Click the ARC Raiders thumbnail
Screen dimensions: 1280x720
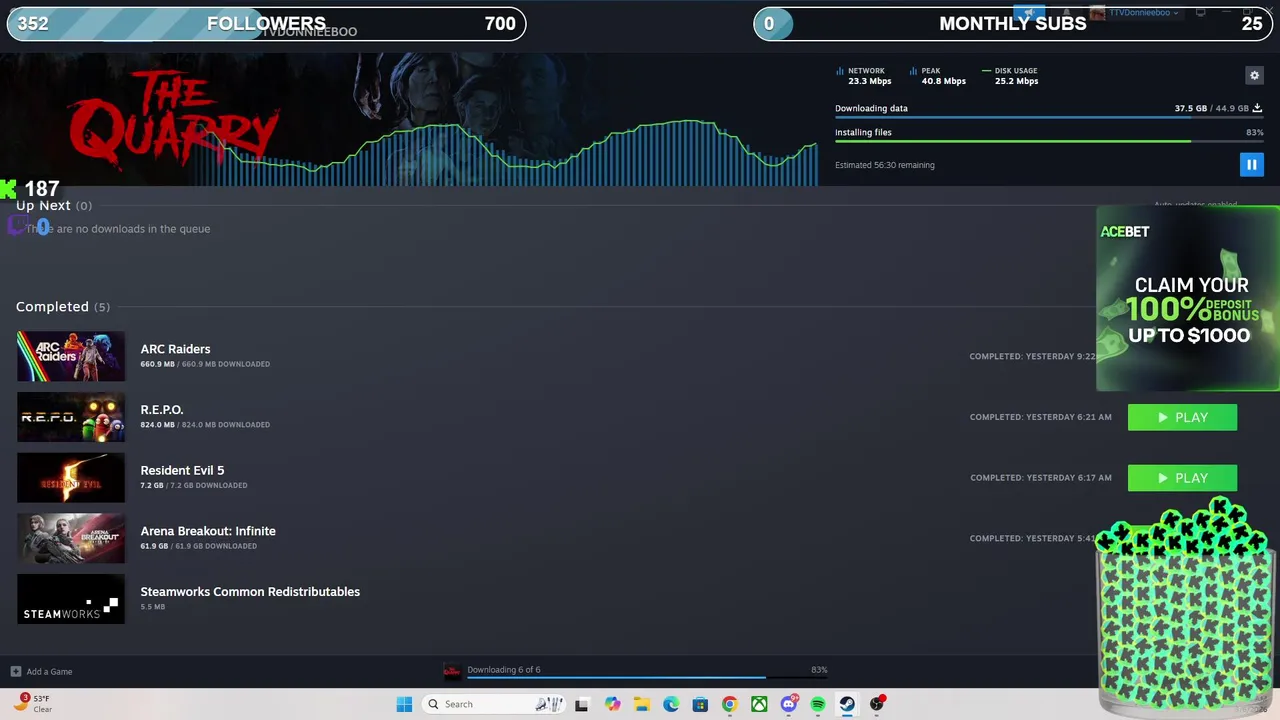tap(71, 356)
